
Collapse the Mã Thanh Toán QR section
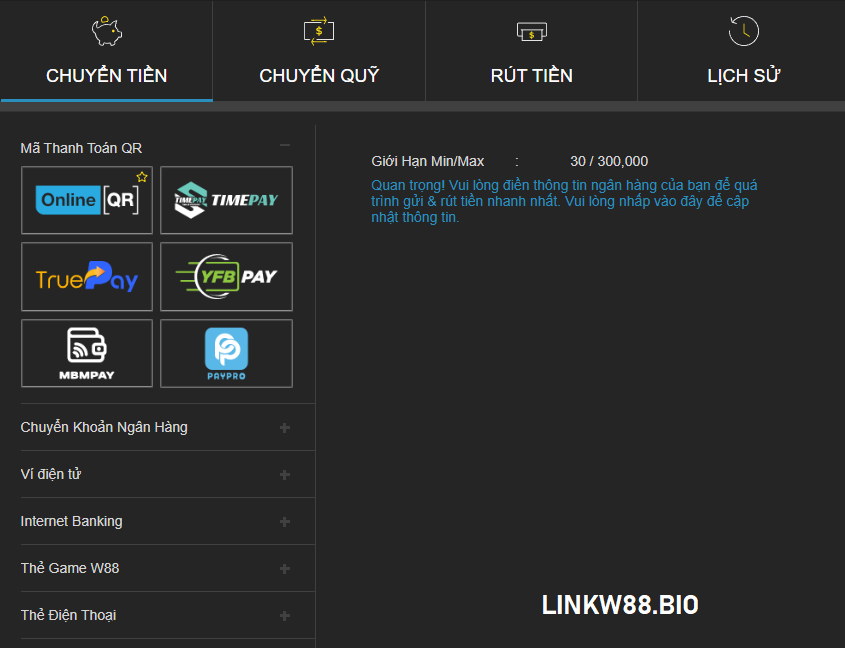[285, 147]
